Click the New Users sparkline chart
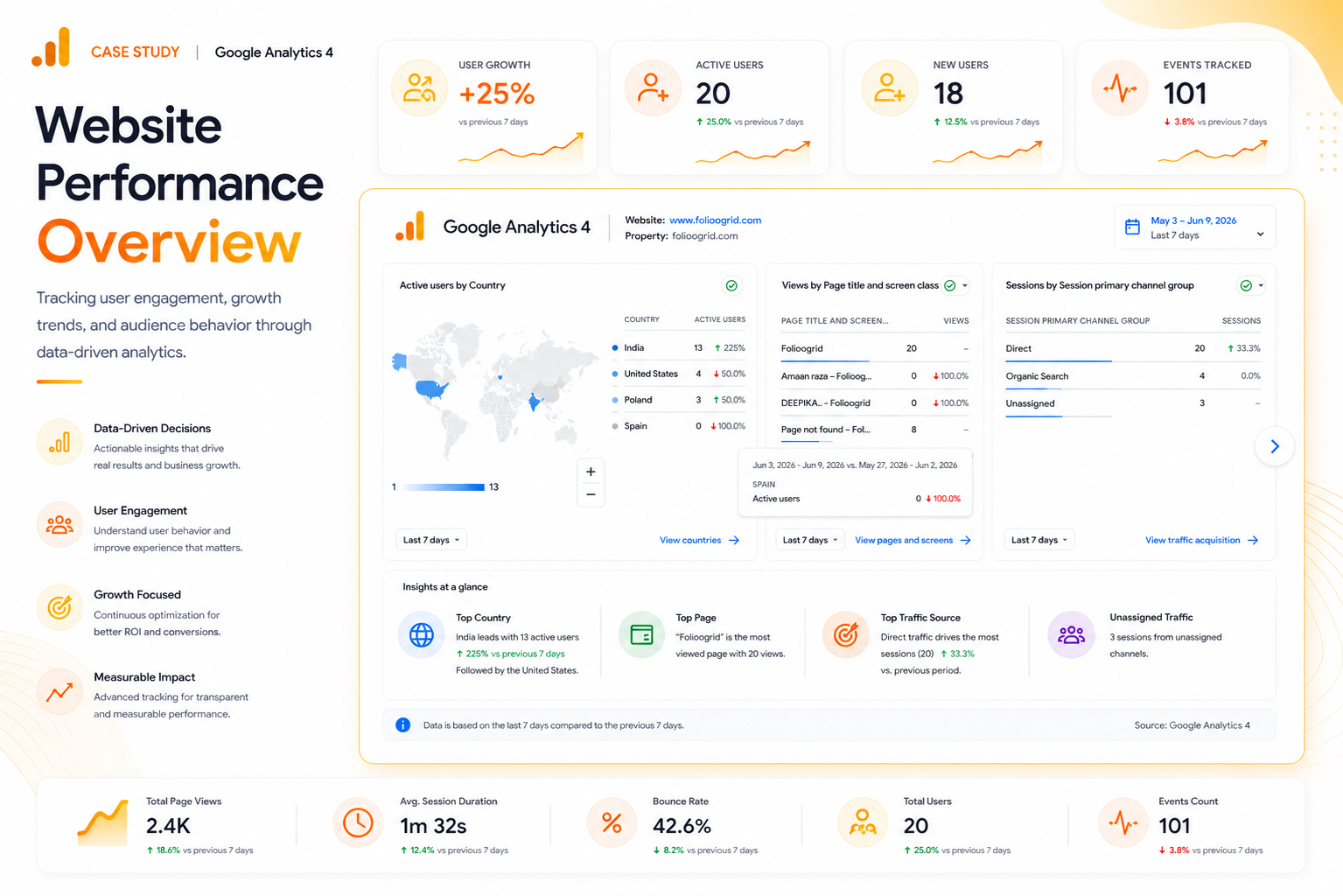 pyautogui.click(x=988, y=152)
